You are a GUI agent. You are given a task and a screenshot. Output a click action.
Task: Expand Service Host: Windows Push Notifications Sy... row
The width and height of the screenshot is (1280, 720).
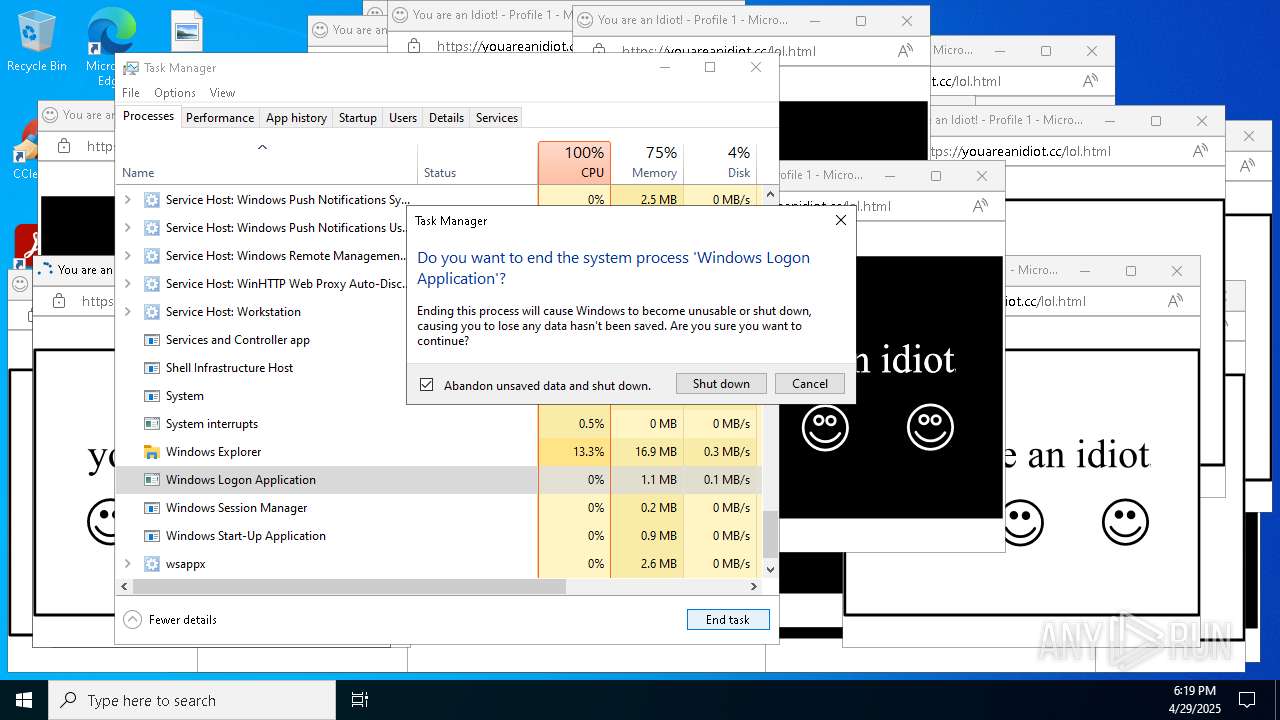coord(127,200)
